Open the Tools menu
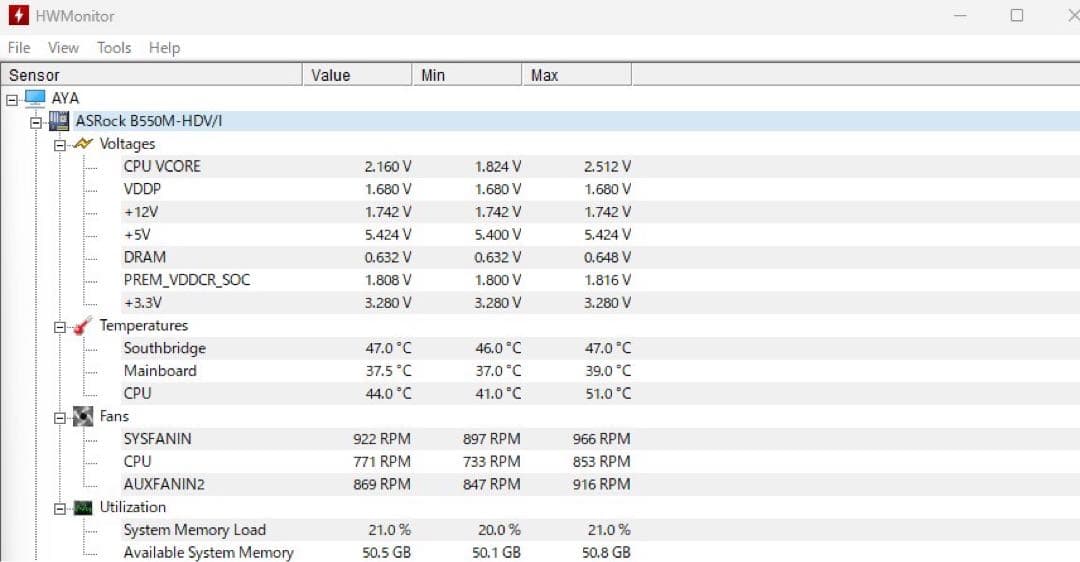 click(x=114, y=48)
